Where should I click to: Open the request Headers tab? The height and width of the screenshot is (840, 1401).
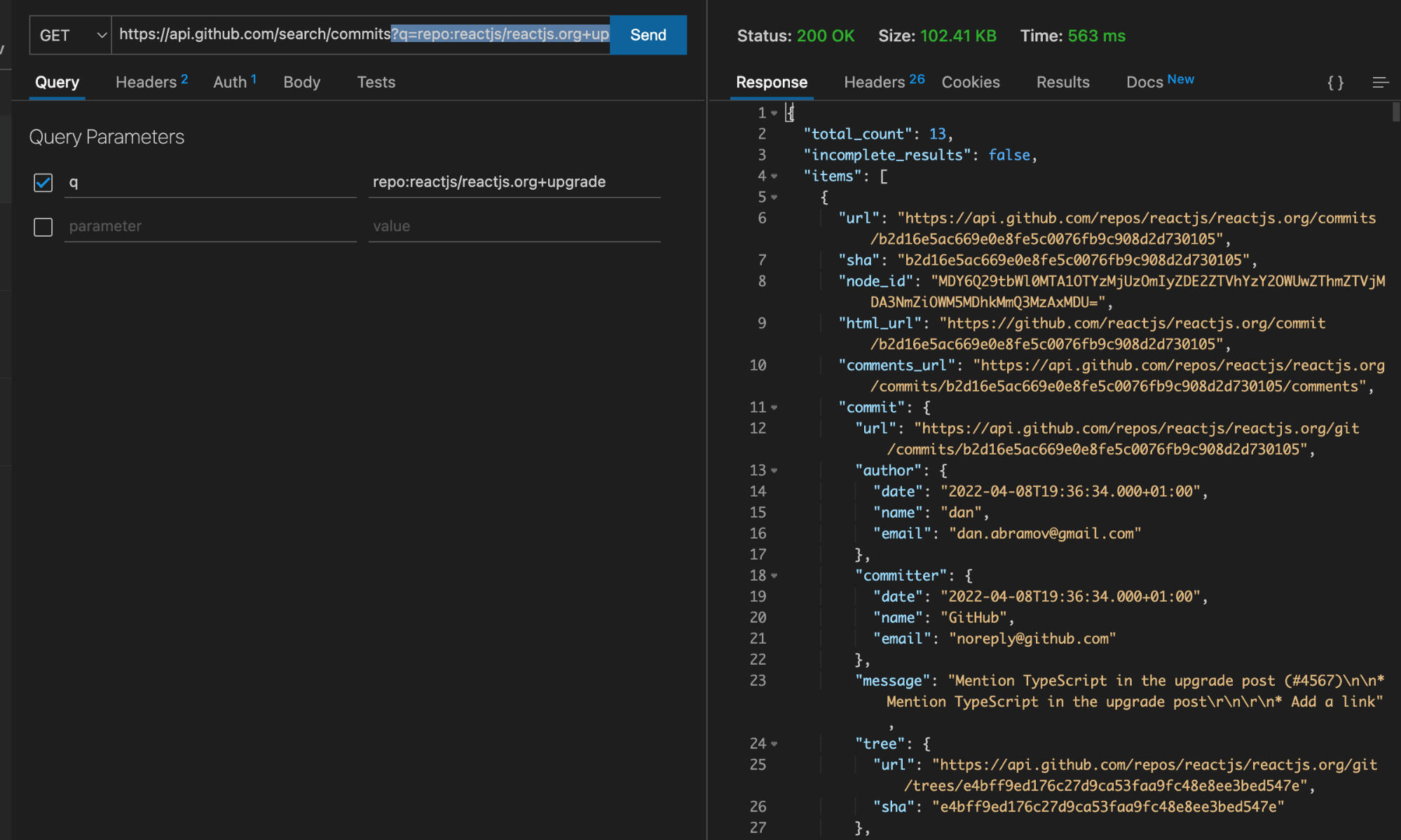pos(151,82)
